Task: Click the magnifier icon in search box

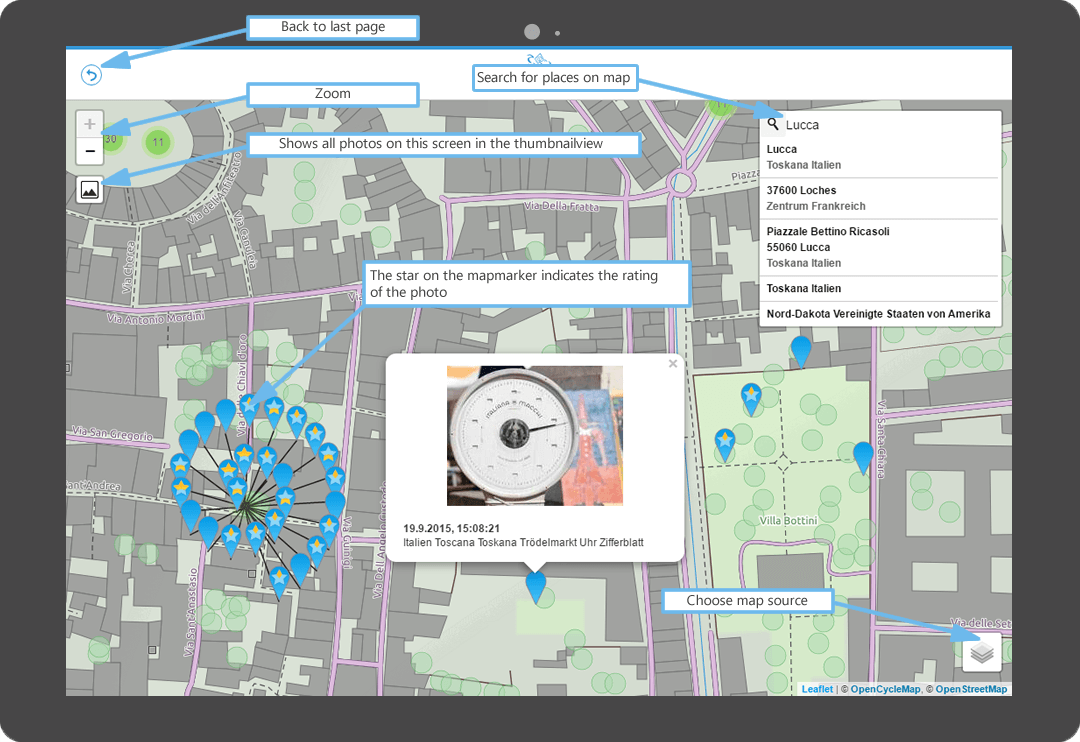Action: (774, 125)
